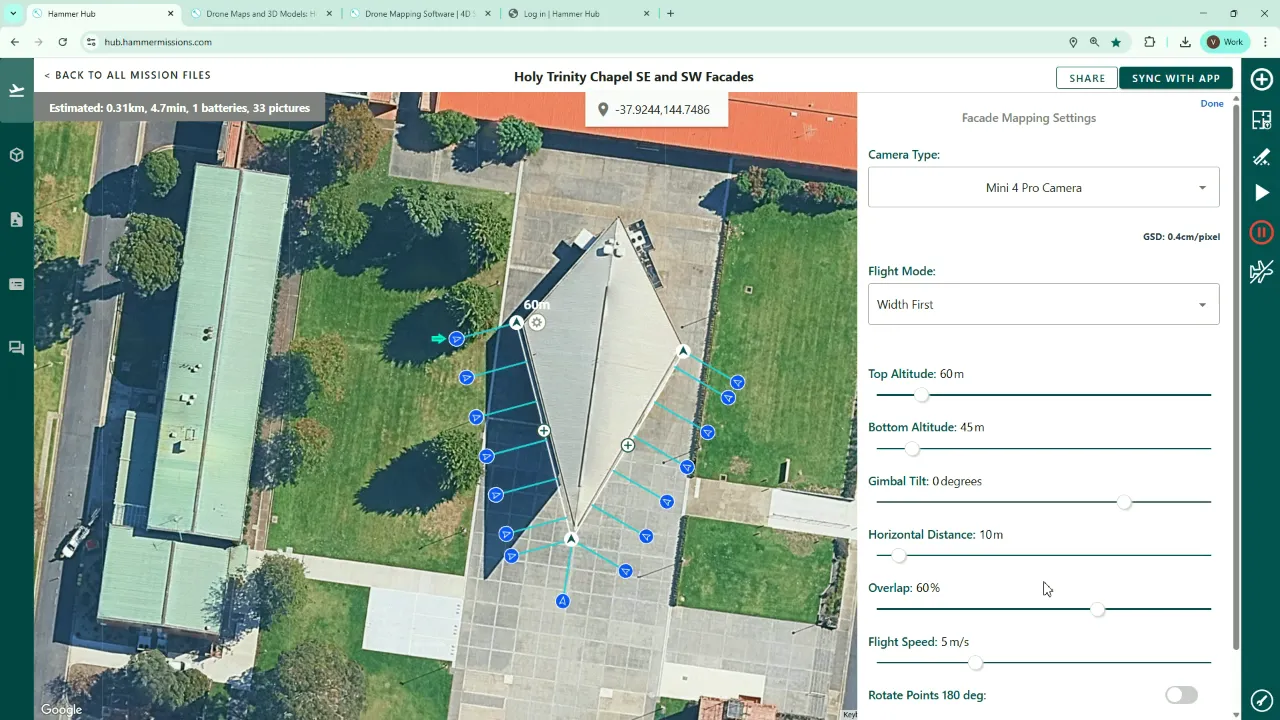Click Back to All Mission Files link
Screen dimensions: 1280x720
(x=127, y=75)
